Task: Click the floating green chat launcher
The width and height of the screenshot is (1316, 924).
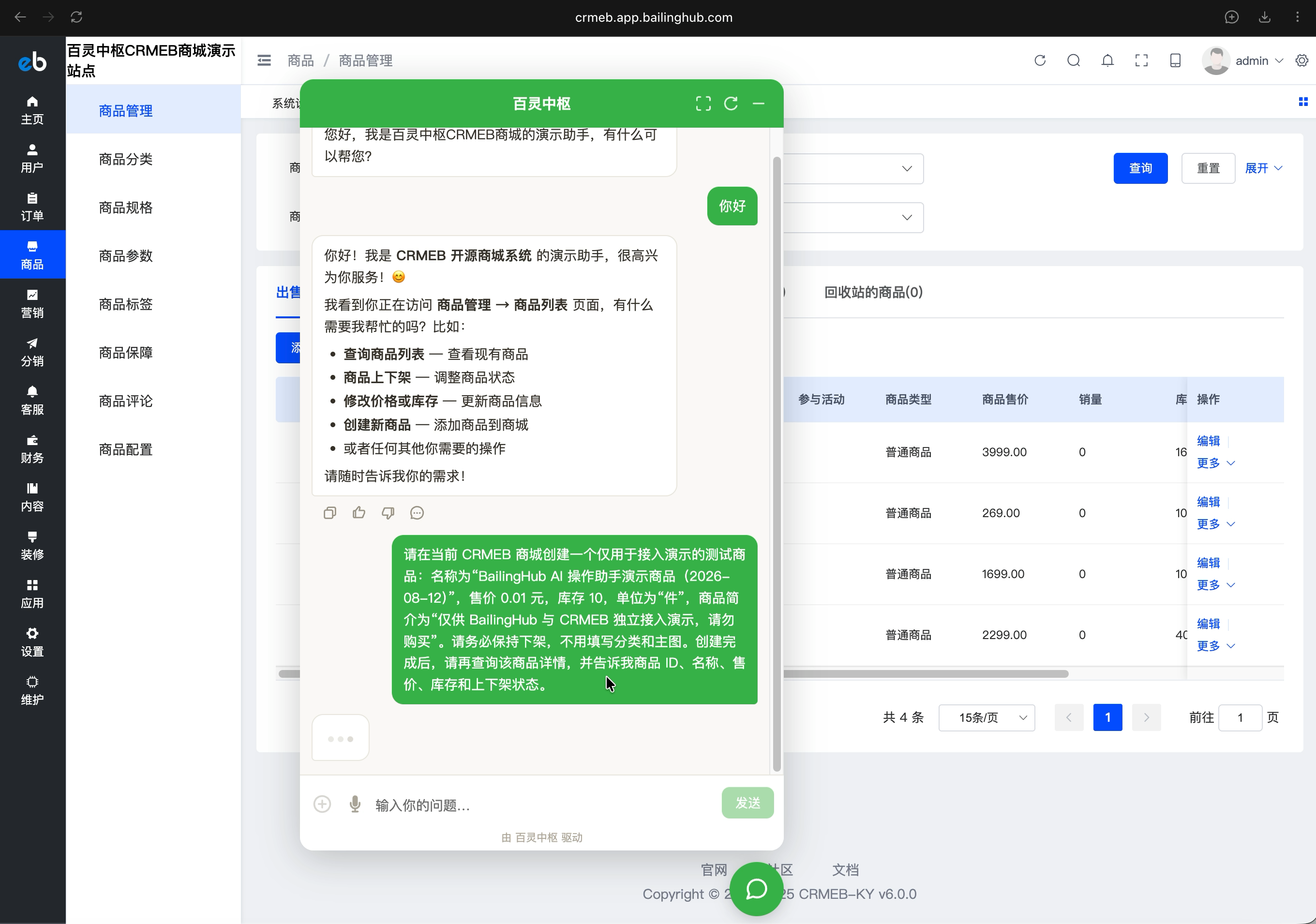Action: 757,889
